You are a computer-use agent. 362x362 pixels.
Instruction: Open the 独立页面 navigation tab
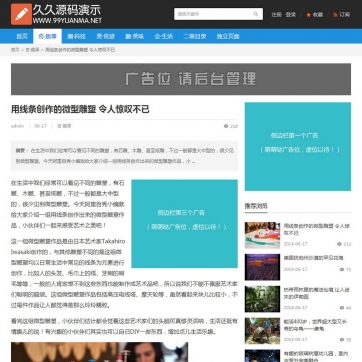pos(228,36)
